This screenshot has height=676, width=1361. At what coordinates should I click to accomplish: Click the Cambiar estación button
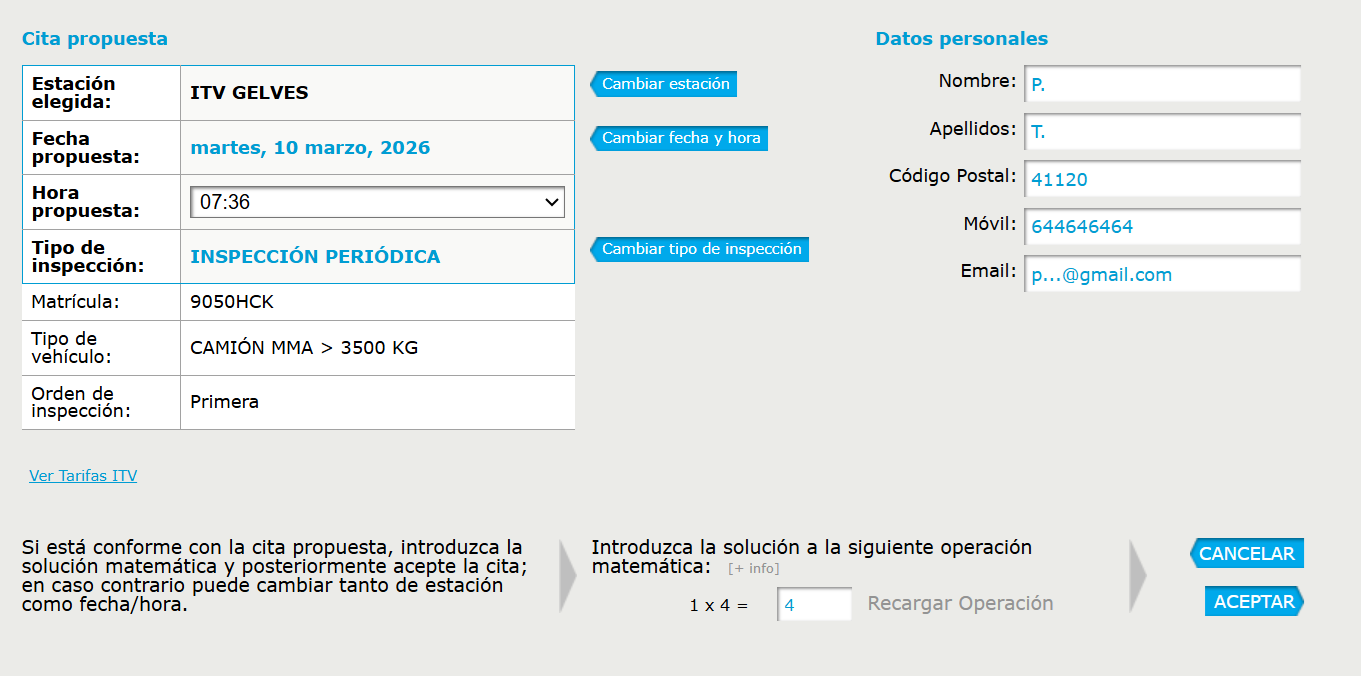(665, 84)
